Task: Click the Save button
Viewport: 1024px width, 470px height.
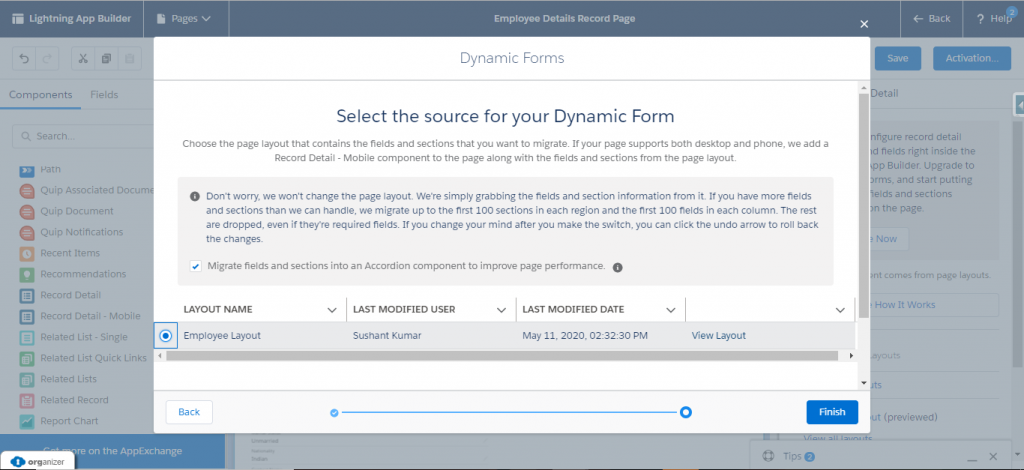Action: click(897, 58)
